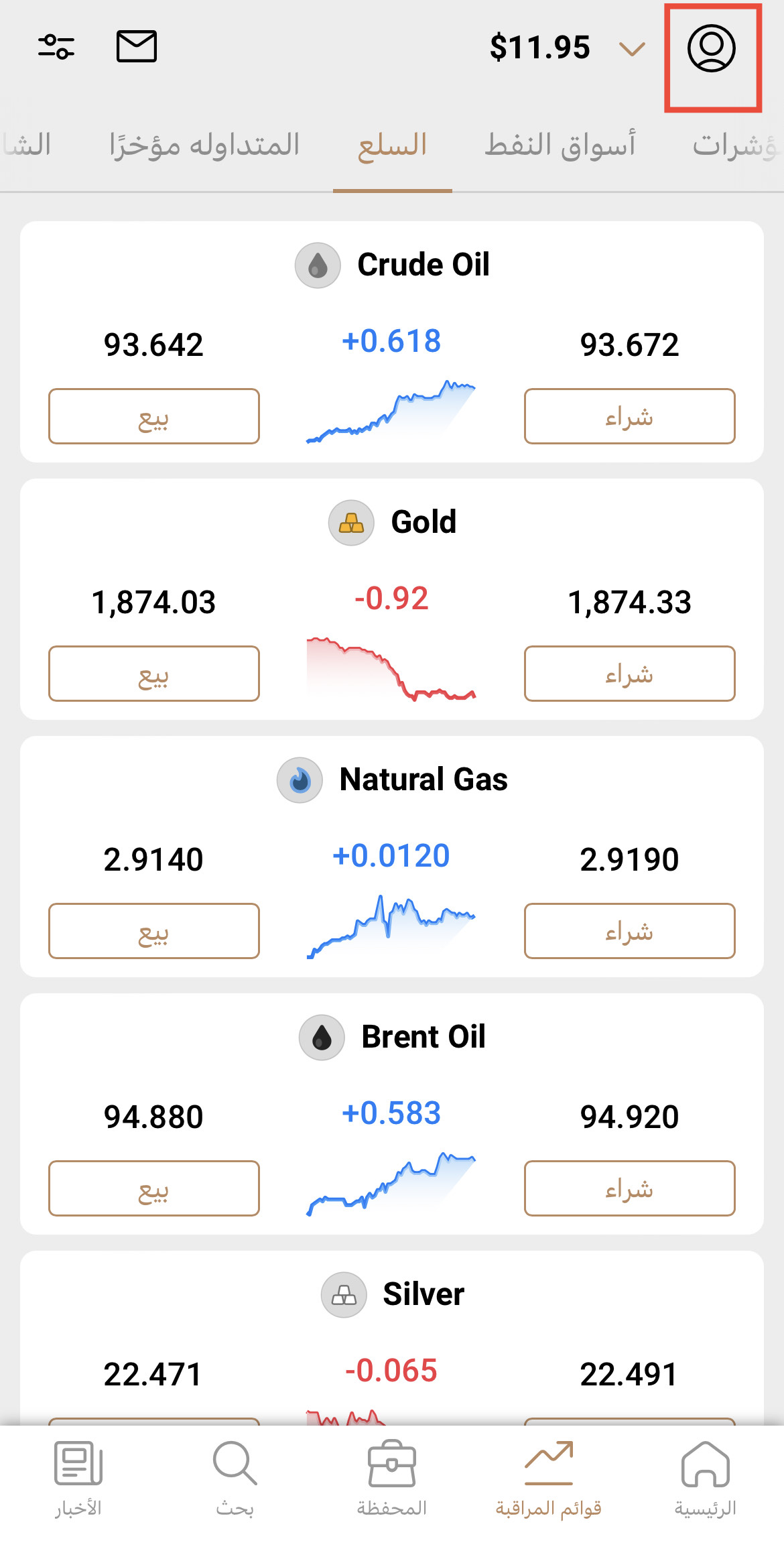
Task: Open the filter settings sliders icon
Action: tap(56, 46)
